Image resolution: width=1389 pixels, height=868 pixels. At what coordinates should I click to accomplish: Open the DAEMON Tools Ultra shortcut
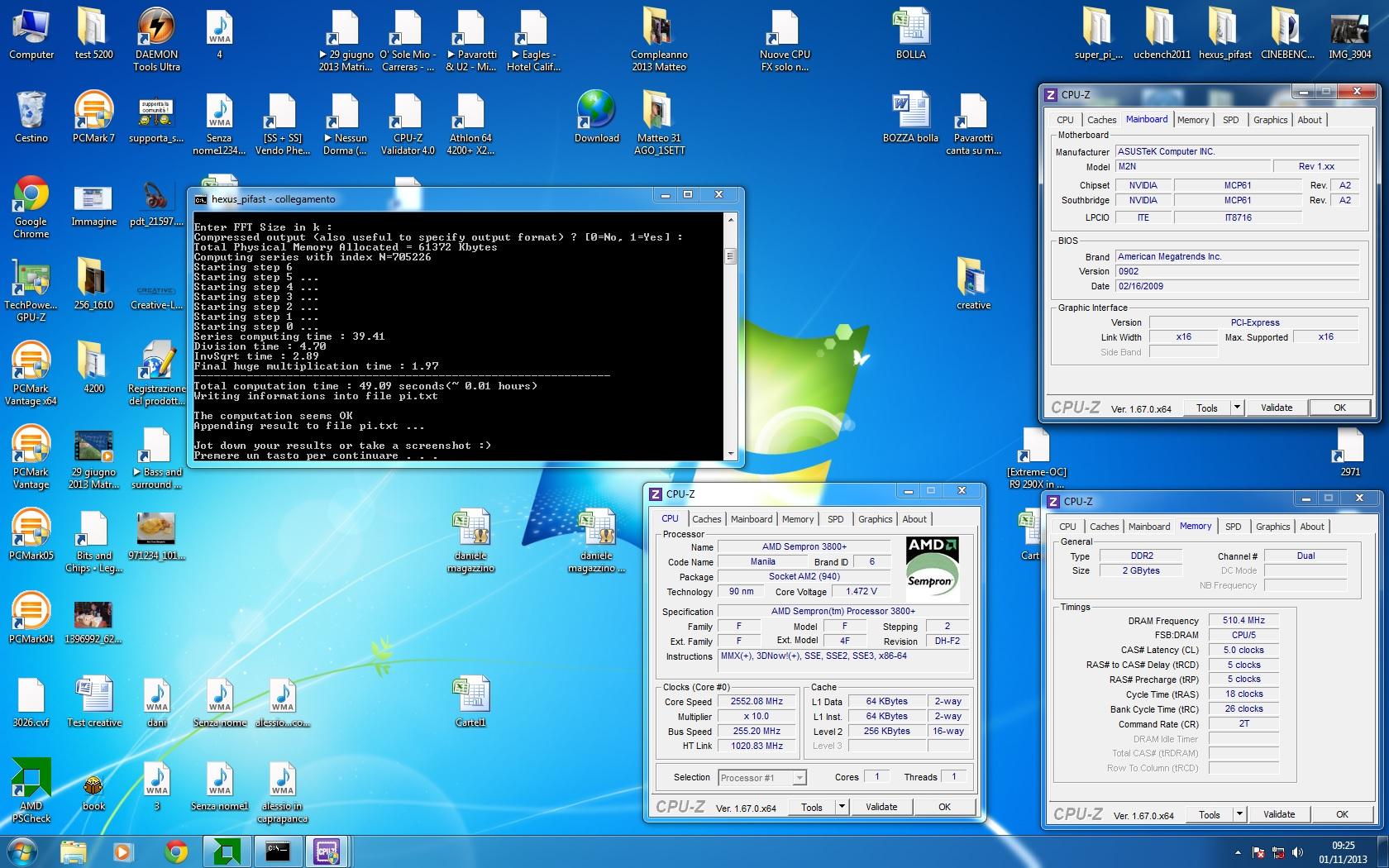point(156,40)
